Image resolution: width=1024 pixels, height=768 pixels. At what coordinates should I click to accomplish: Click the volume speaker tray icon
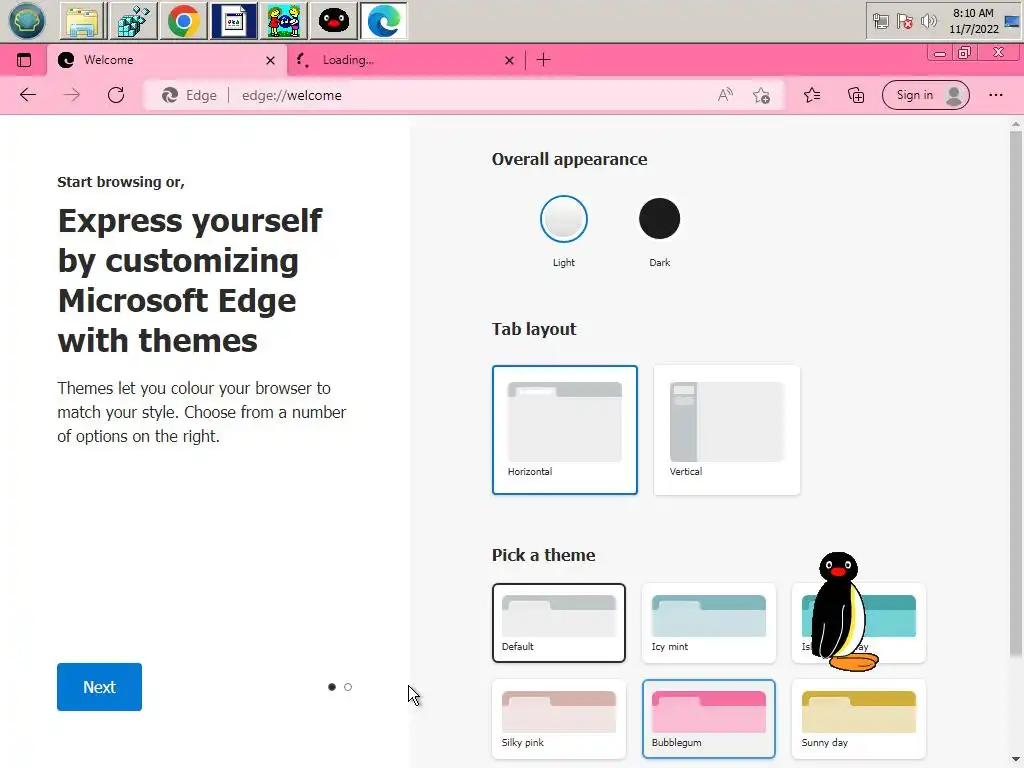(x=928, y=22)
